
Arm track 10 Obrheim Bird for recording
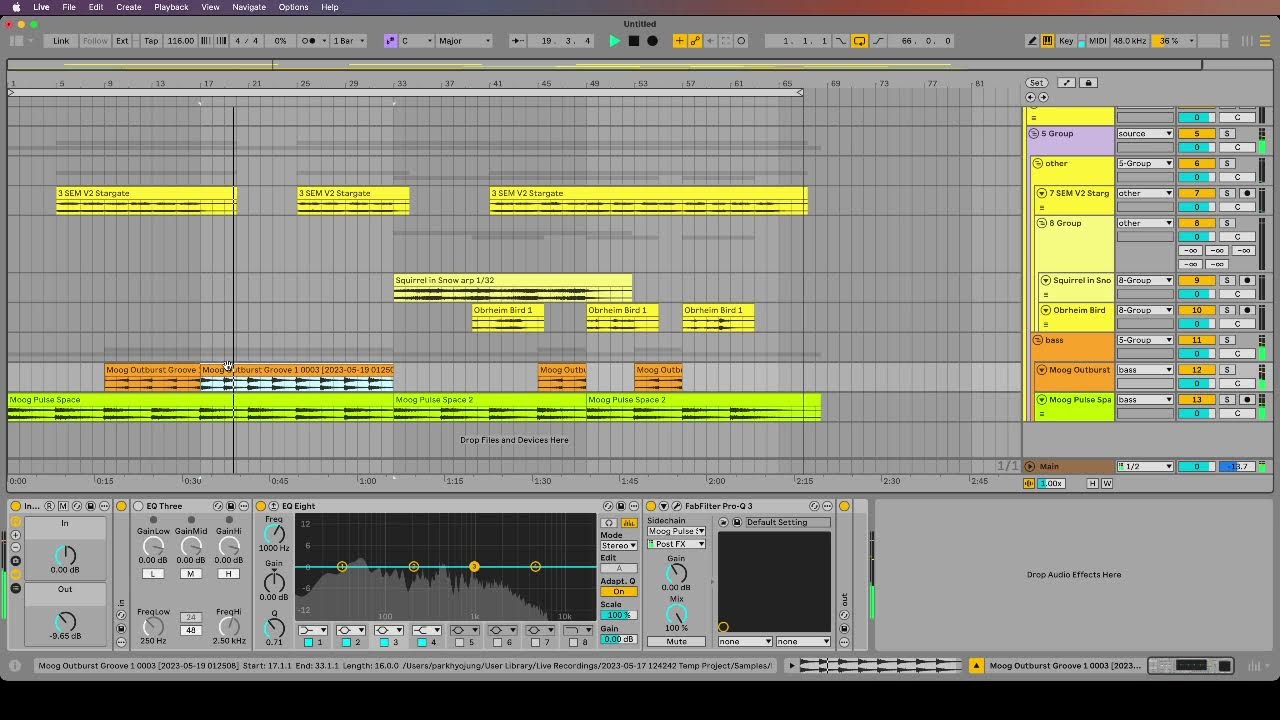[1247, 311]
